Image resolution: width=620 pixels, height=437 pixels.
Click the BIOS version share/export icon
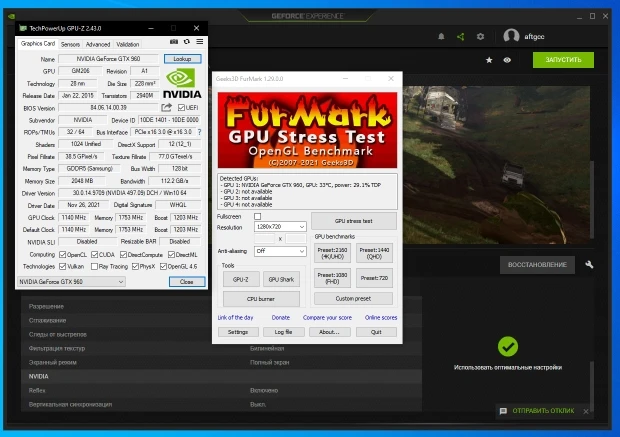[166, 107]
